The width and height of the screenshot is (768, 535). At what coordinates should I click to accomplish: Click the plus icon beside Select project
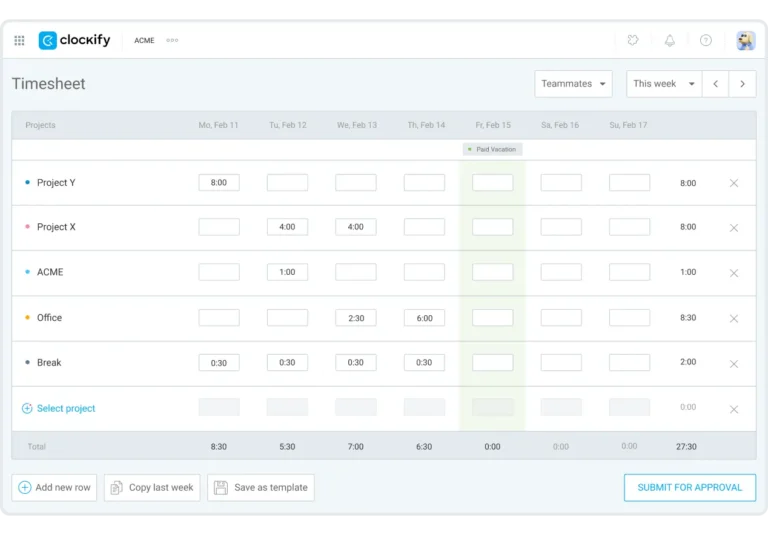(x=27, y=408)
